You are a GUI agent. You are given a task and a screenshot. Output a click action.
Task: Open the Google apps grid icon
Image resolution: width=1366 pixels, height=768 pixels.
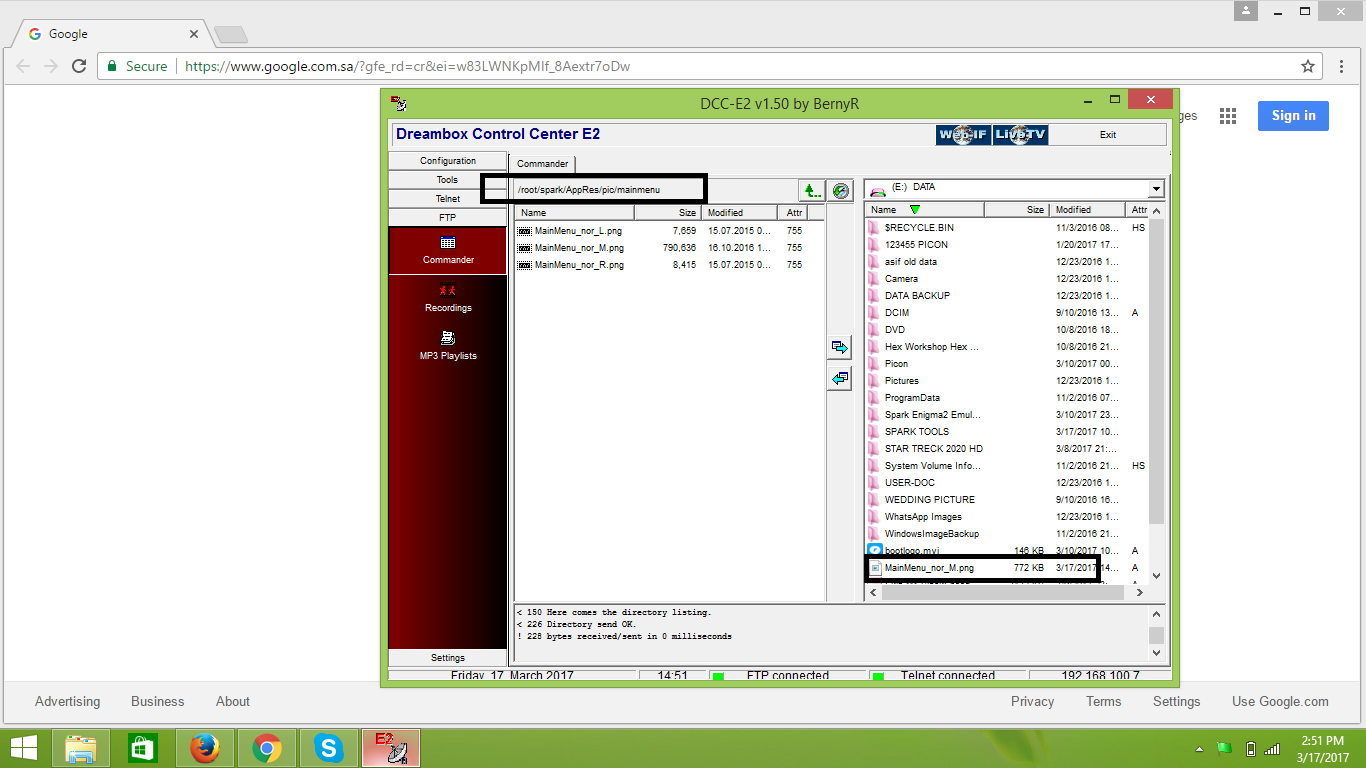[x=1228, y=116]
